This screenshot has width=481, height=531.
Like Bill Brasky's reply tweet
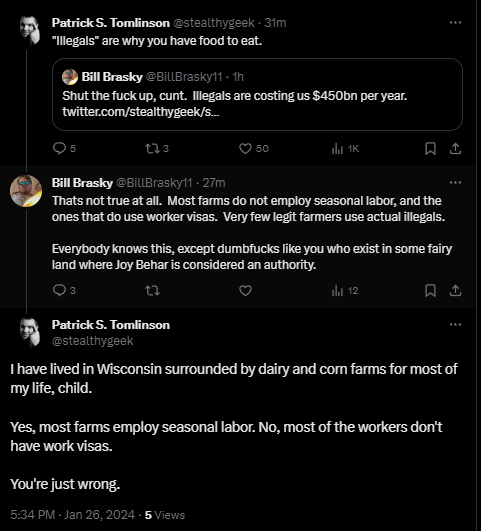pyautogui.click(x=246, y=291)
